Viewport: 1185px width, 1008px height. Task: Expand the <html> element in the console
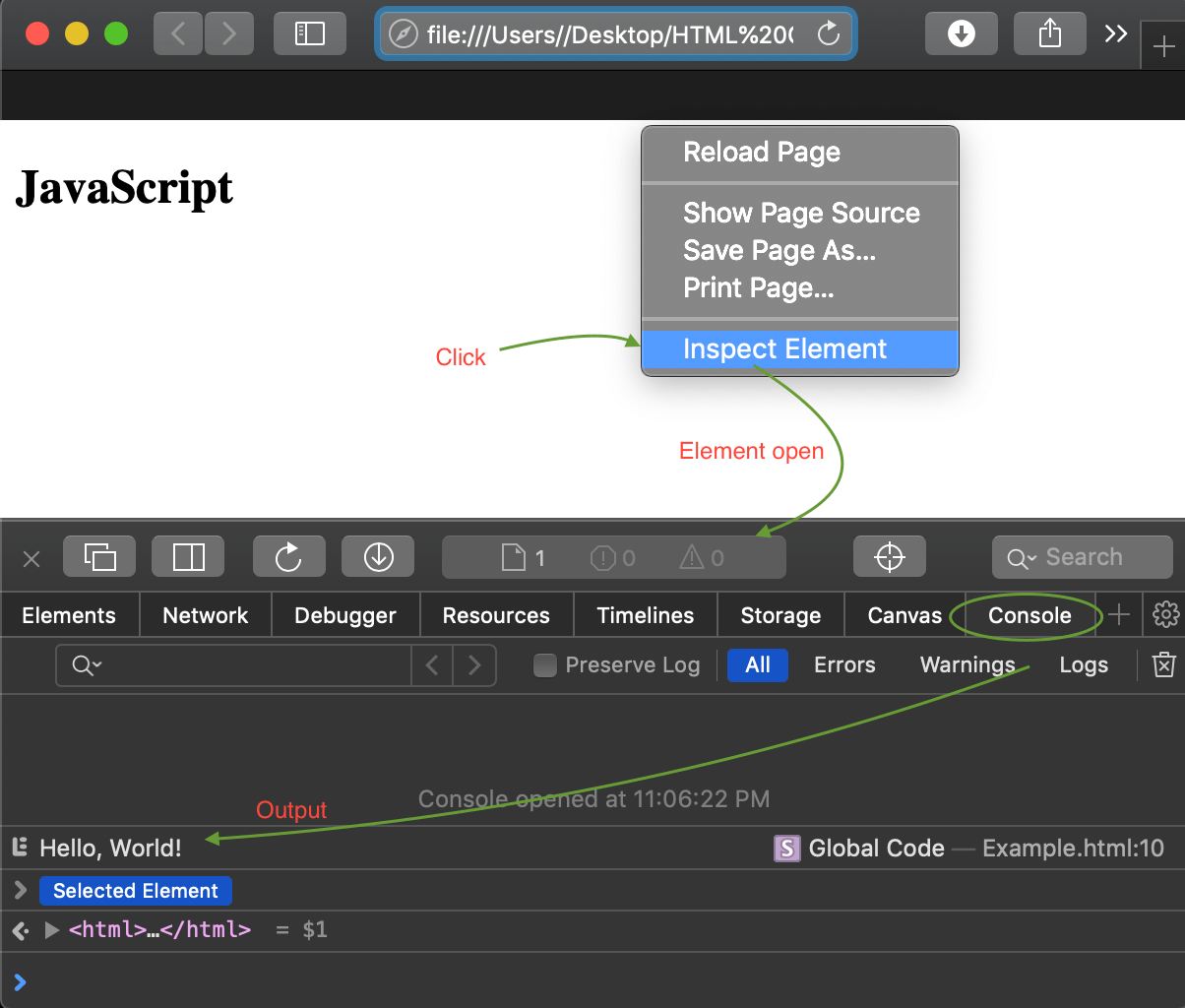52,929
